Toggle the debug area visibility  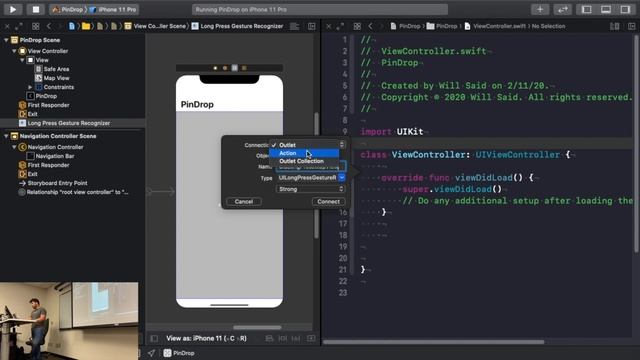[x=606, y=9]
